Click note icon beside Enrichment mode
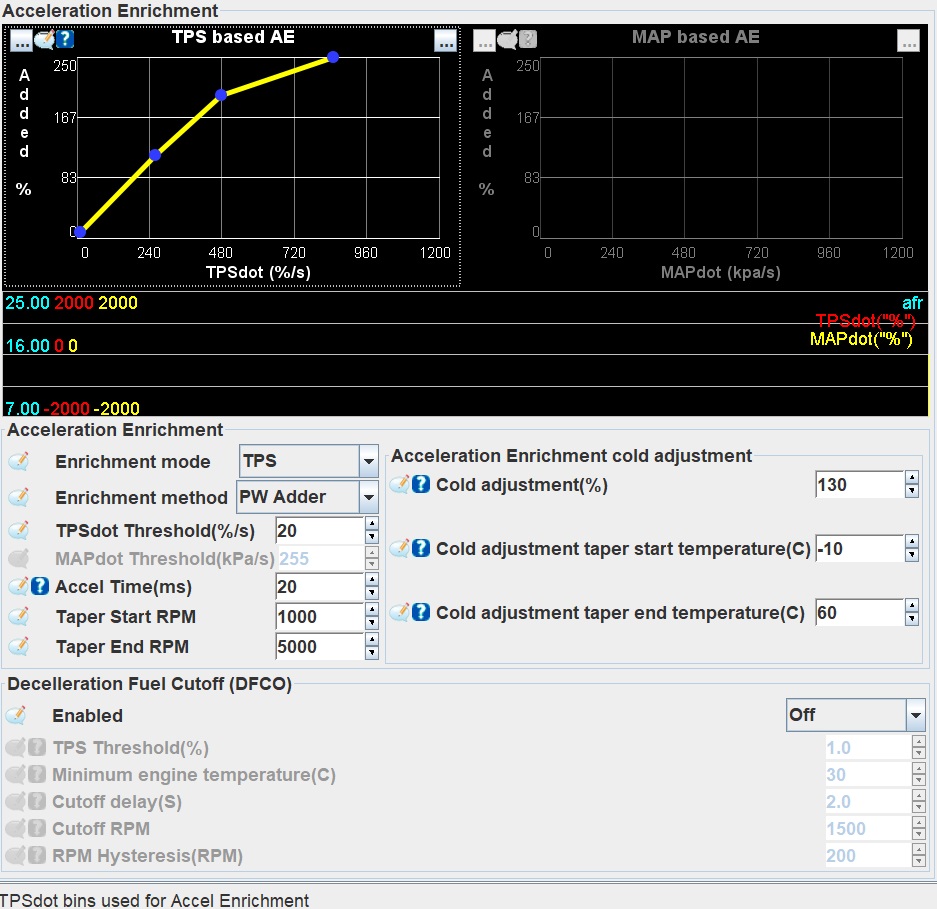 coord(19,461)
